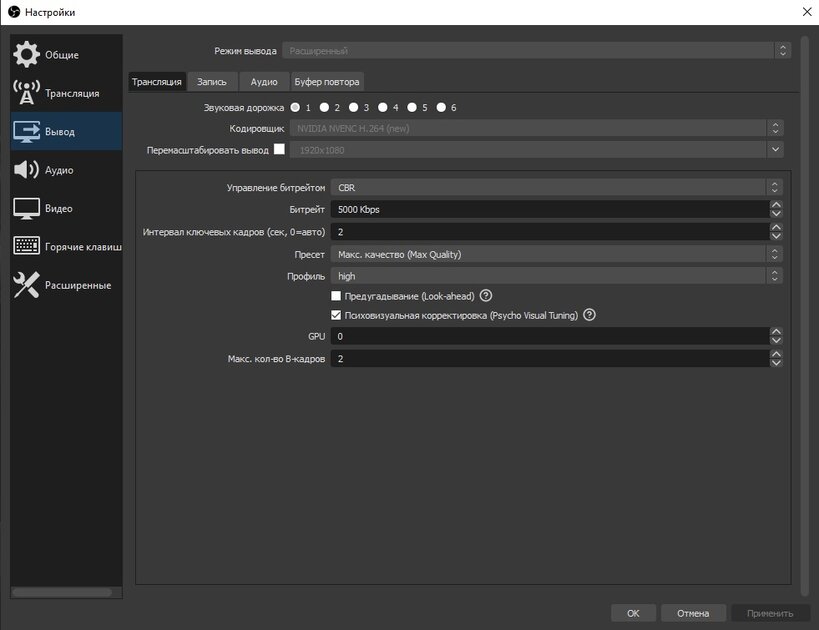The width and height of the screenshot is (819, 630).
Task: Open Аудио settings via speaker icon
Action: point(27,169)
